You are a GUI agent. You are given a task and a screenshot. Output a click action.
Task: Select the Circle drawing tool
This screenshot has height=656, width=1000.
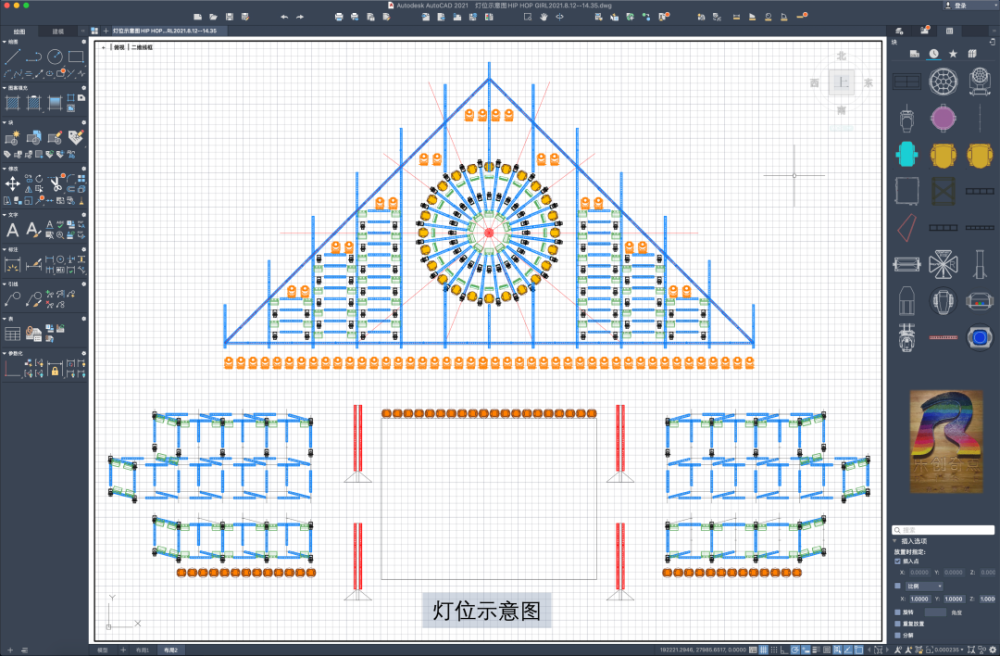[55, 57]
